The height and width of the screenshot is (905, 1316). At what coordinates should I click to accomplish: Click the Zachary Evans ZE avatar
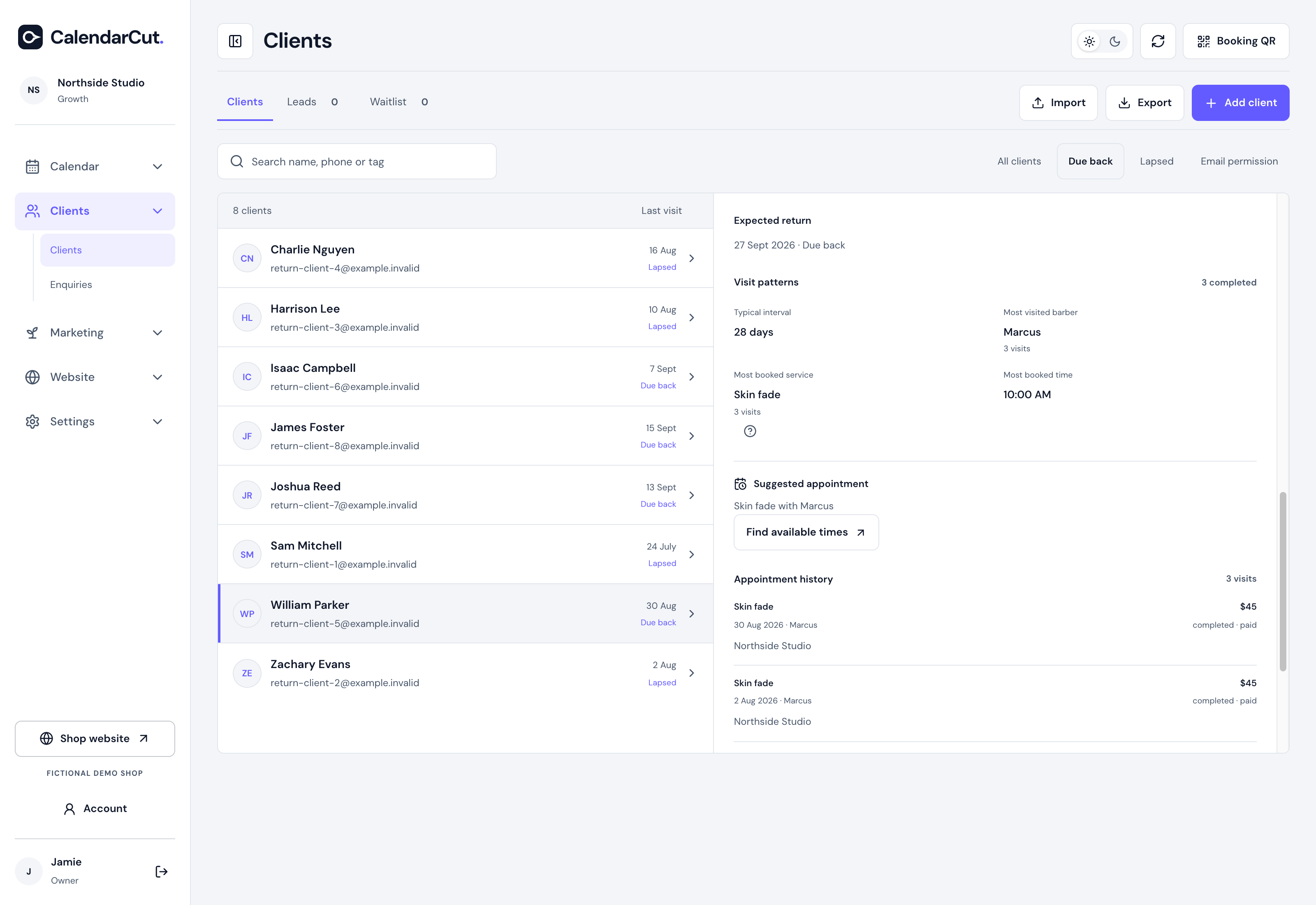pyautogui.click(x=246, y=673)
